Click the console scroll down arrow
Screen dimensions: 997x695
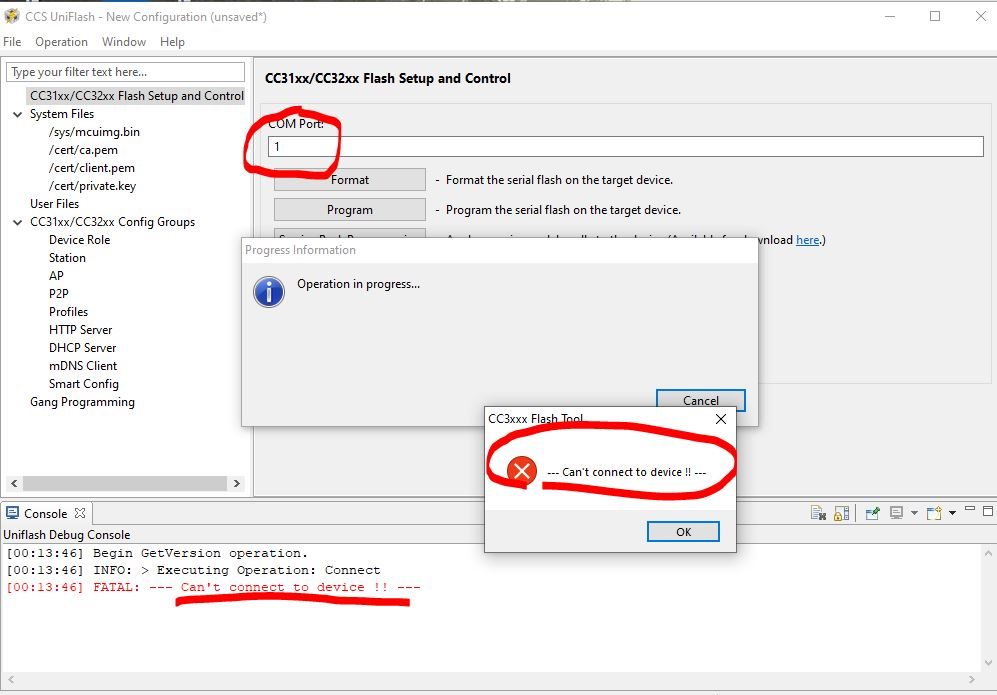[x=987, y=663]
